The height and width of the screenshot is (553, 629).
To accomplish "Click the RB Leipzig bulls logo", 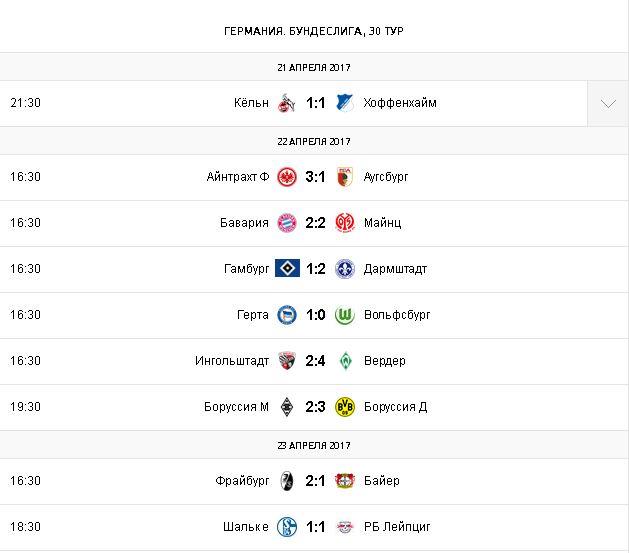I will [345, 527].
